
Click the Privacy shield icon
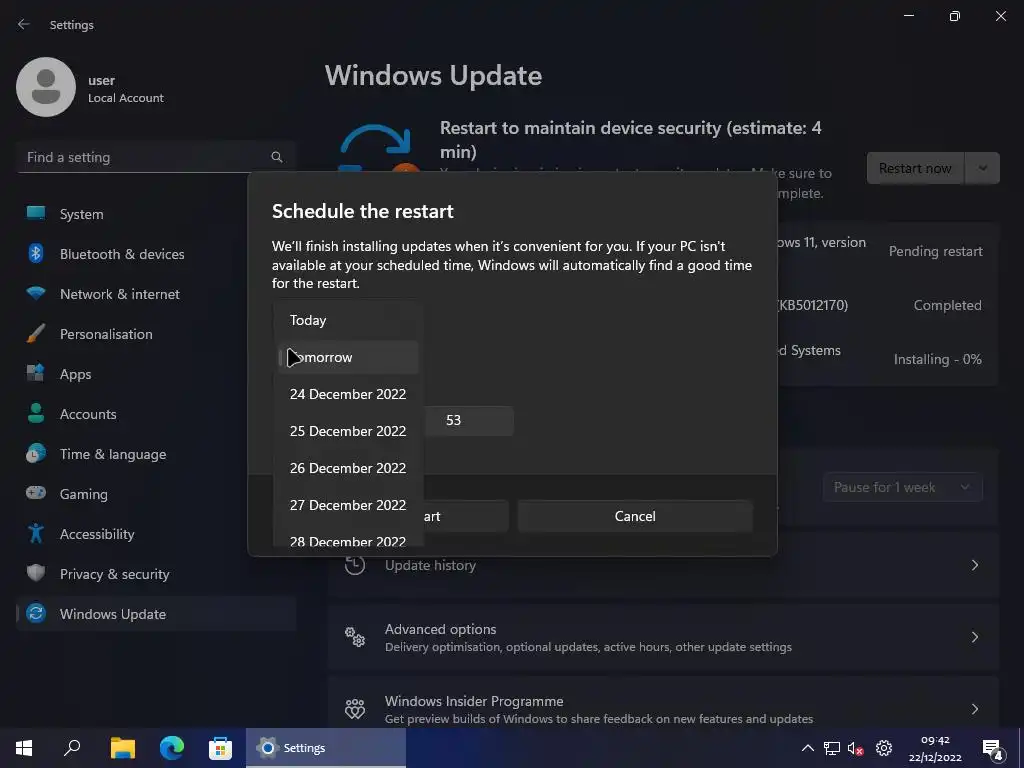pos(36,573)
